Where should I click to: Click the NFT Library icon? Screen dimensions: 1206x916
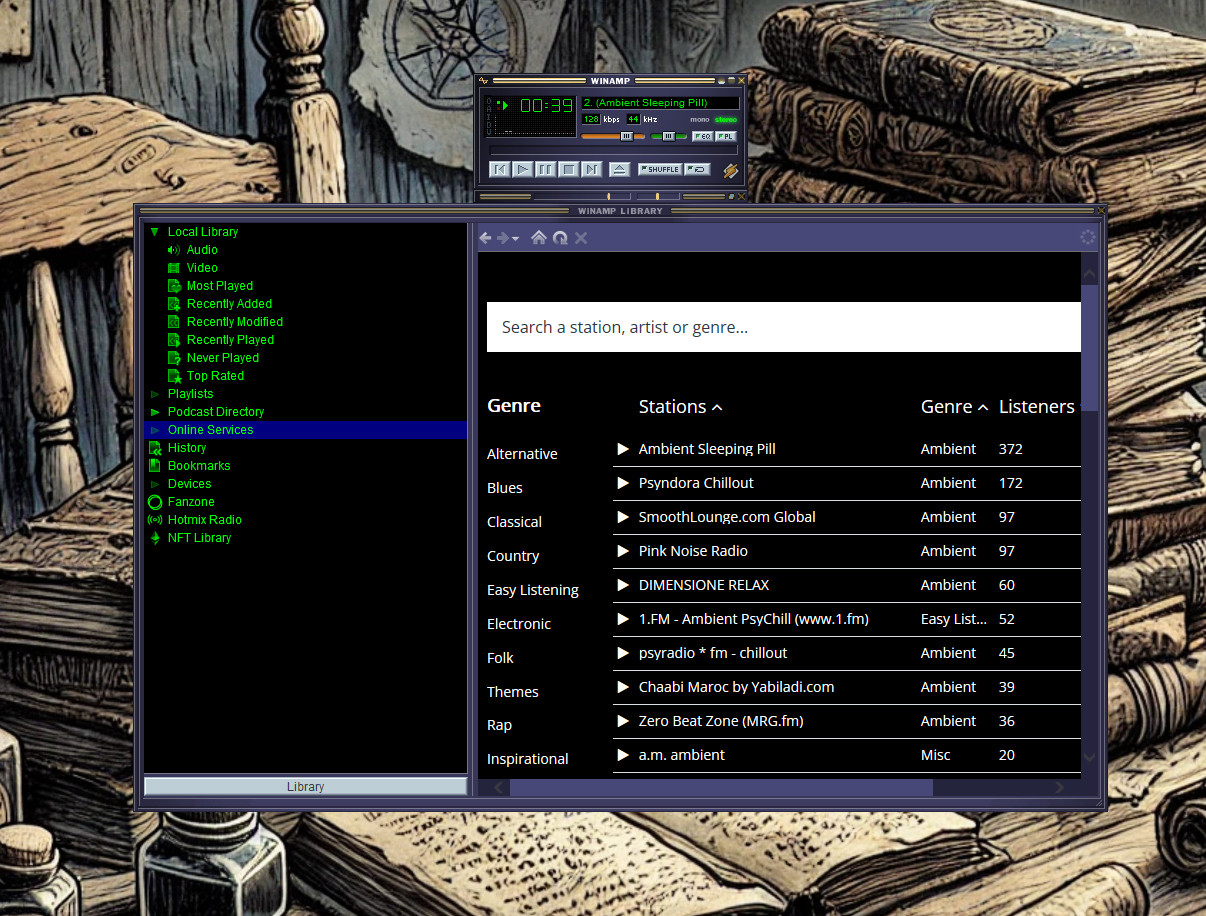(155, 538)
